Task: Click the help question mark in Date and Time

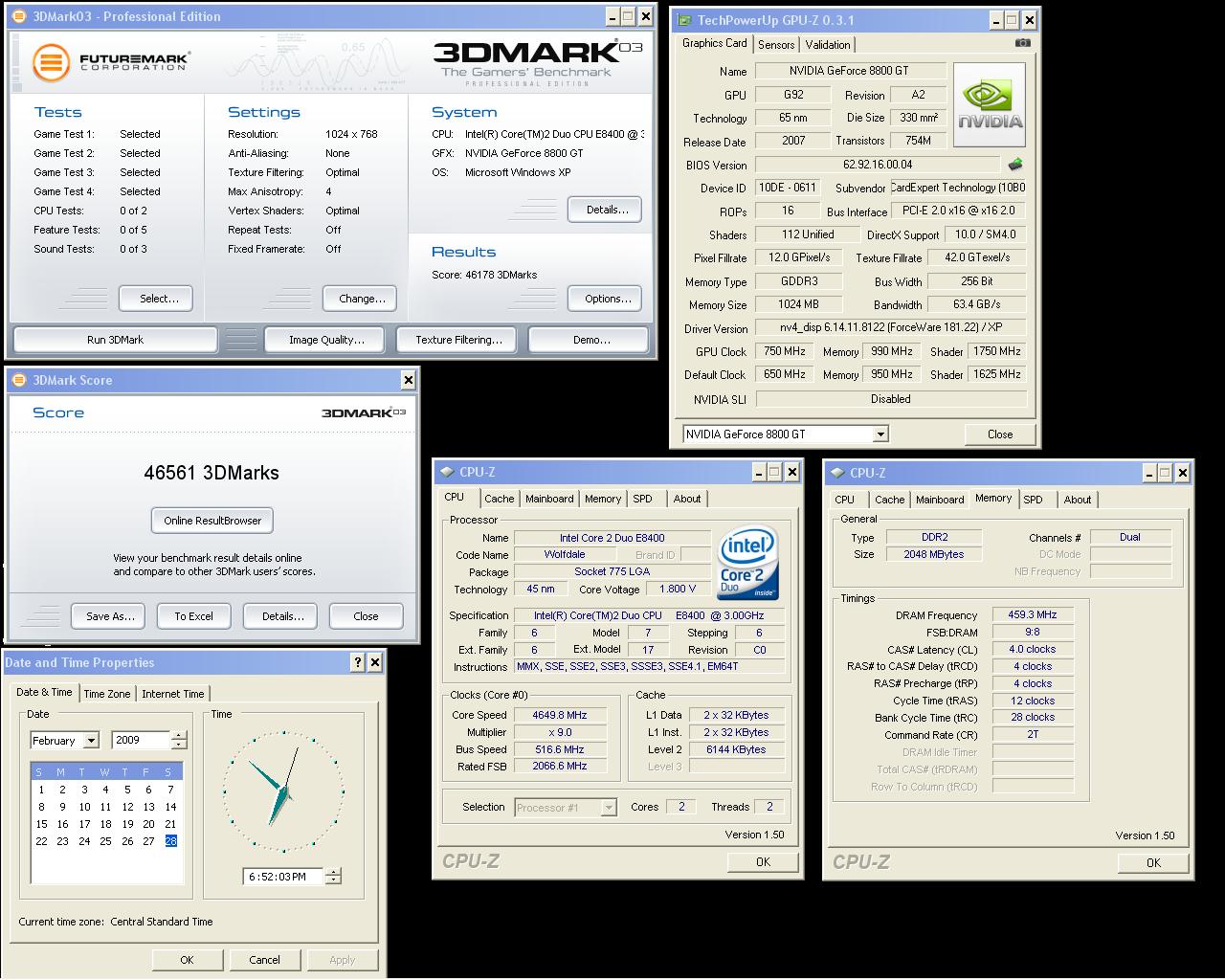Action: [358, 662]
